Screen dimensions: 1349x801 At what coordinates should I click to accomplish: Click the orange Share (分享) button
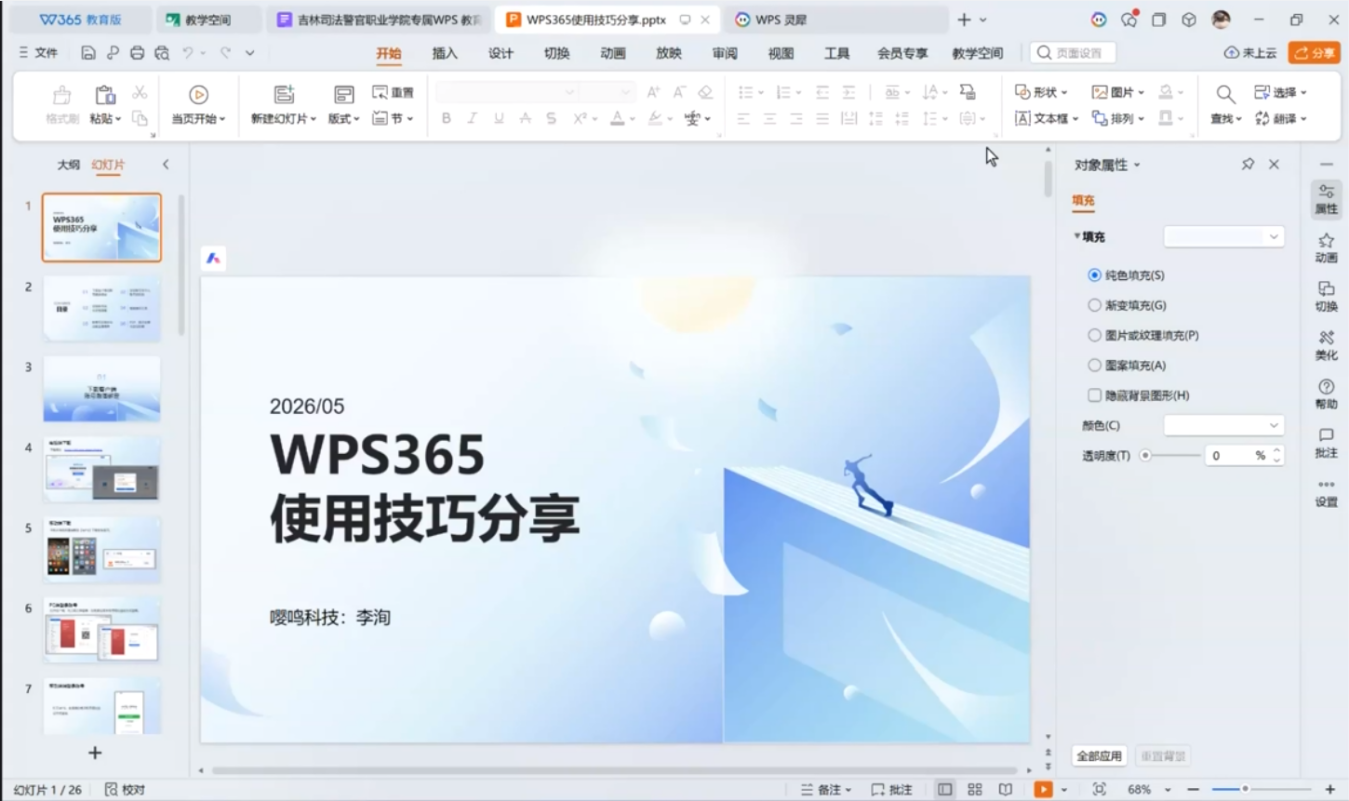pos(1314,53)
